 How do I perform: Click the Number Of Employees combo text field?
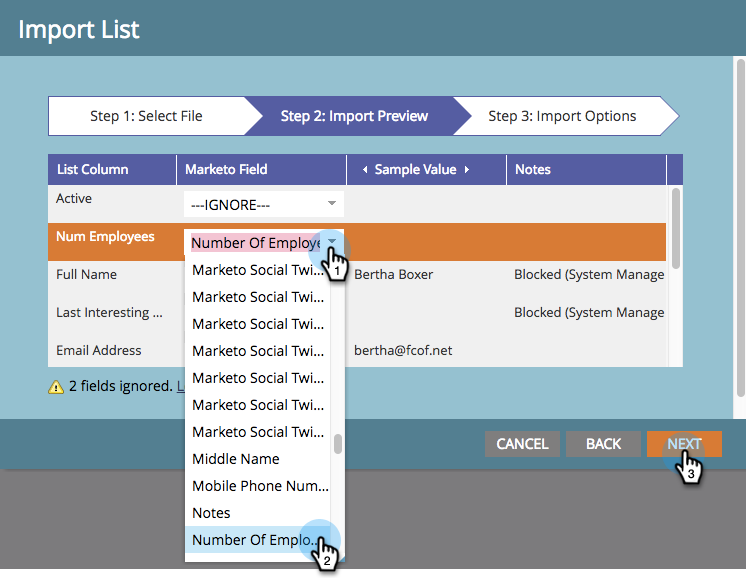[x=255, y=243]
